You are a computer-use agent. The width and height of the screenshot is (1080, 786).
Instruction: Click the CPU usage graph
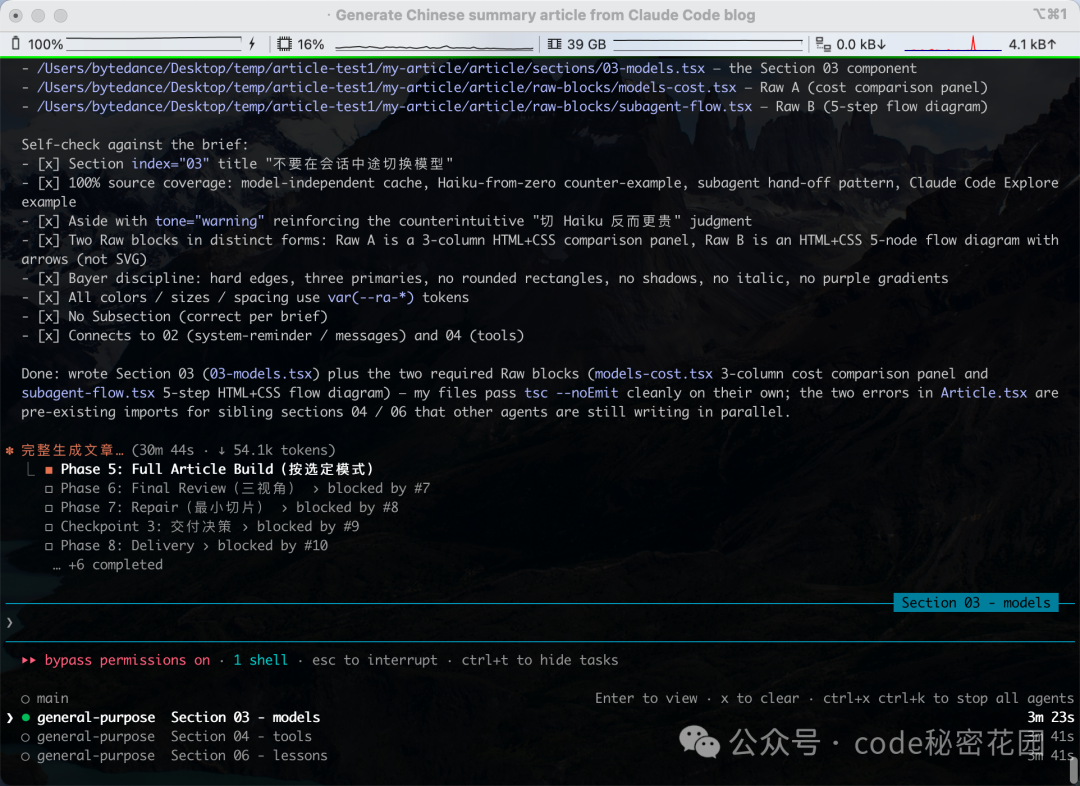pyautogui.click(x=433, y=45)
